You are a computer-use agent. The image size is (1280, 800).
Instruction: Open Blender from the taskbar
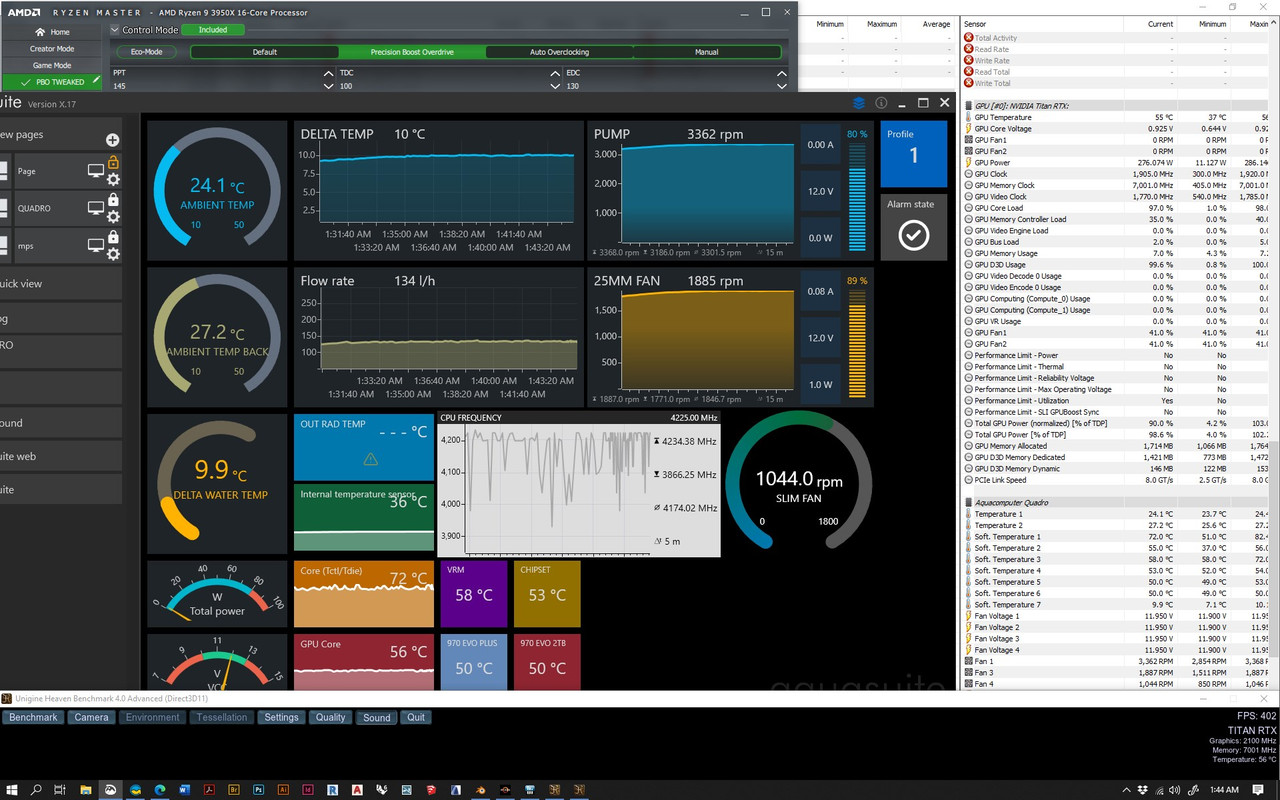point(480,790)
